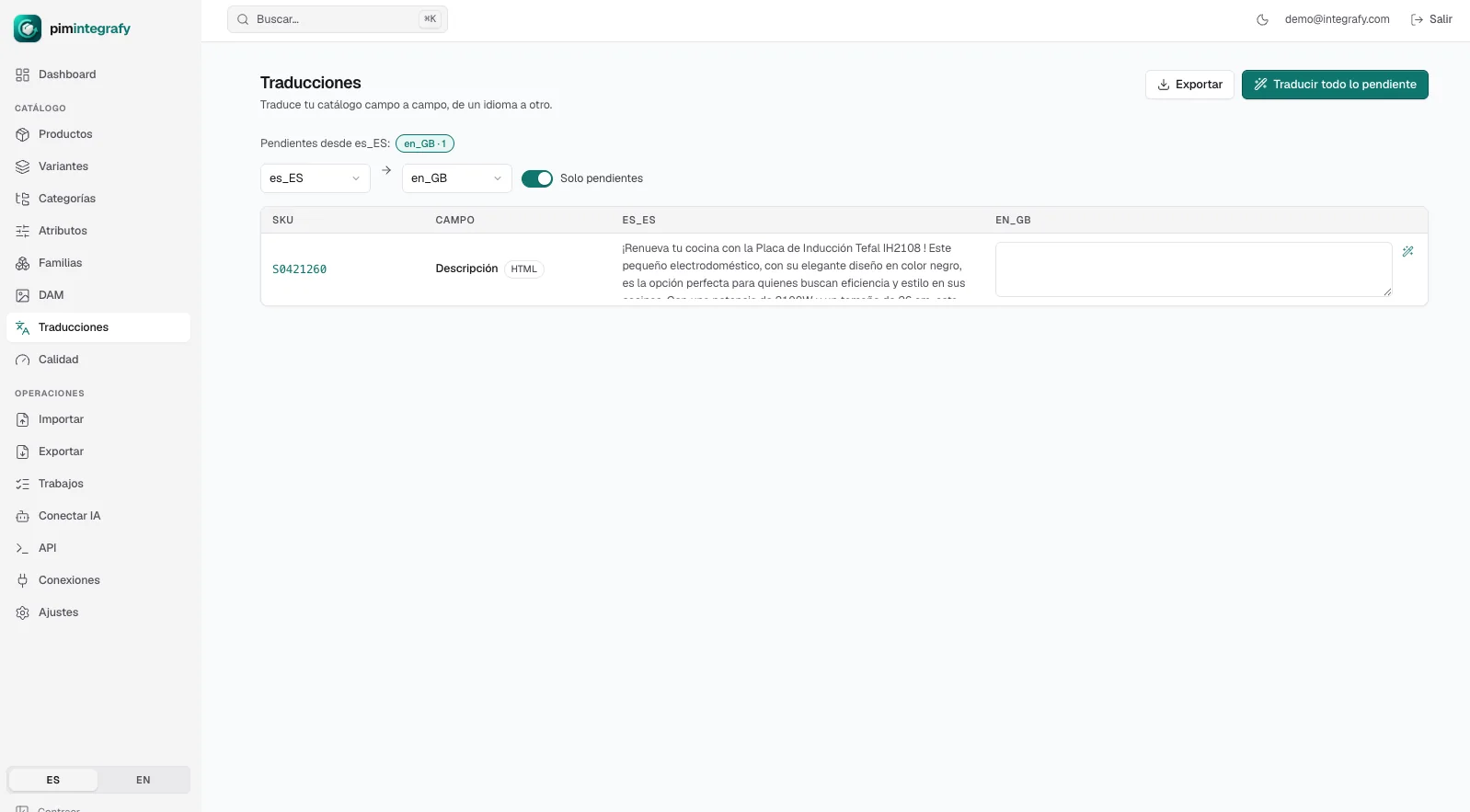Click the ⌘K shortcut badge

(430, 19)
